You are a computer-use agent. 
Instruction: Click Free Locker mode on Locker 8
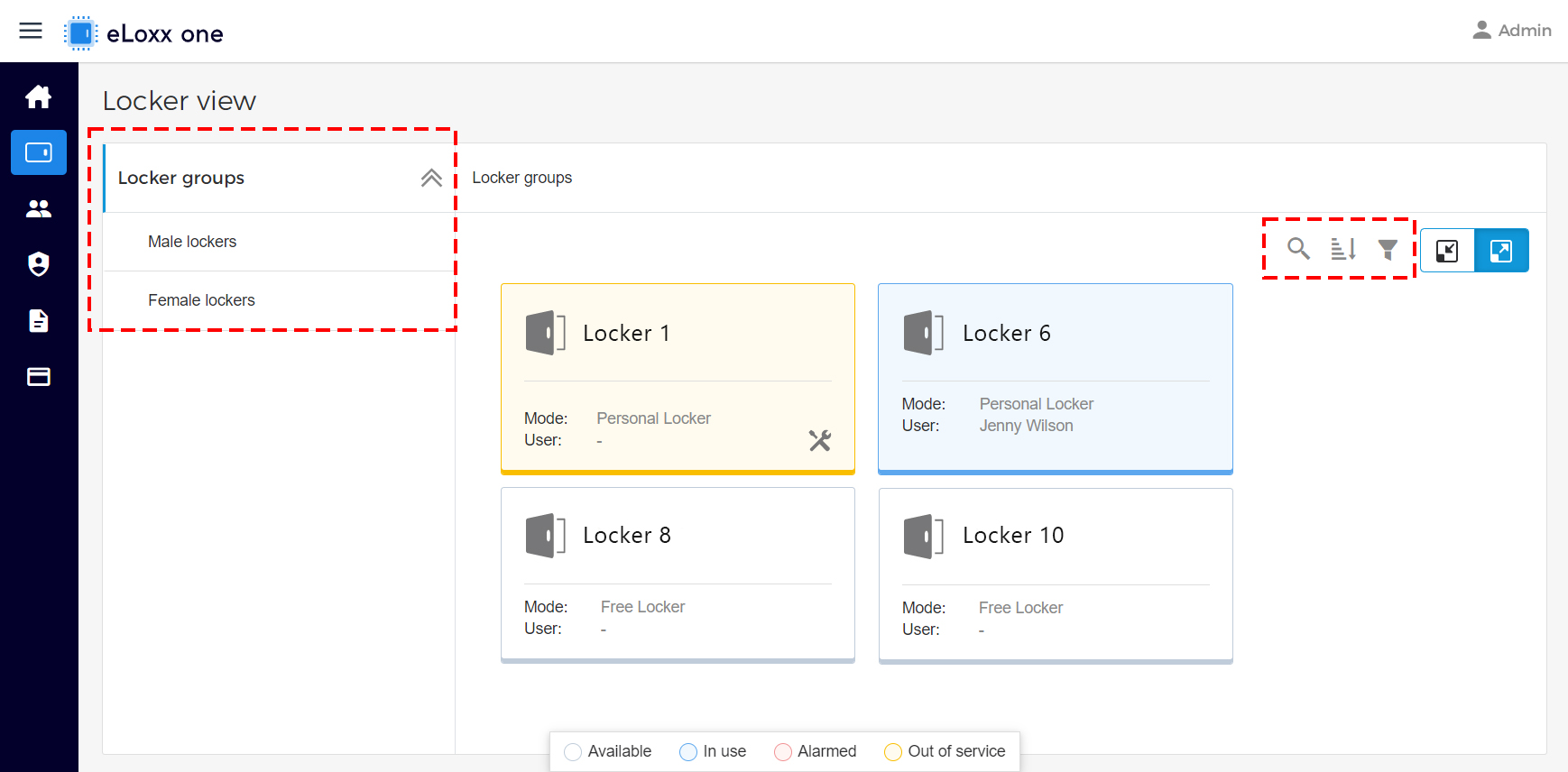point(643,607)
